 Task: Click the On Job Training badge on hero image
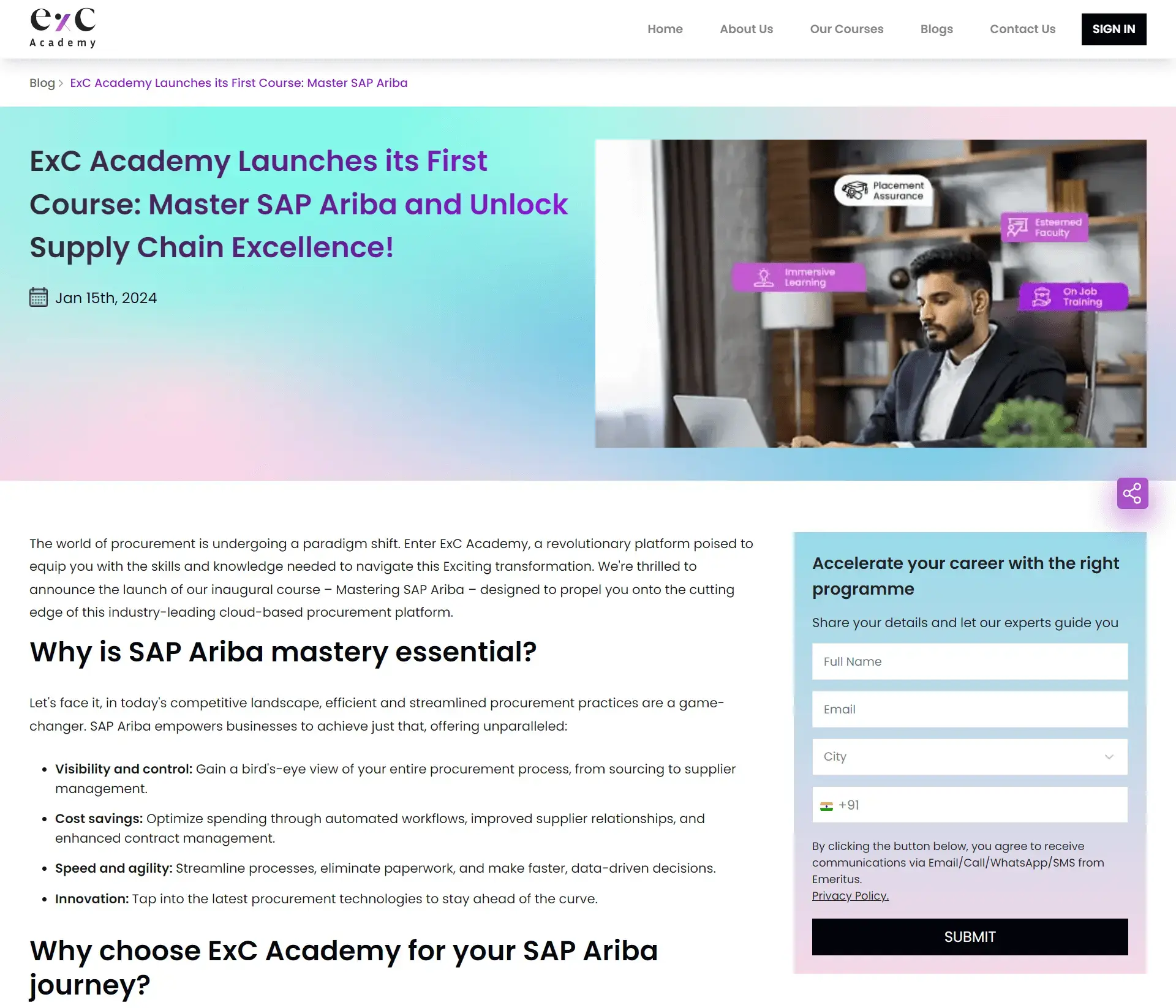pos(1073,297)
